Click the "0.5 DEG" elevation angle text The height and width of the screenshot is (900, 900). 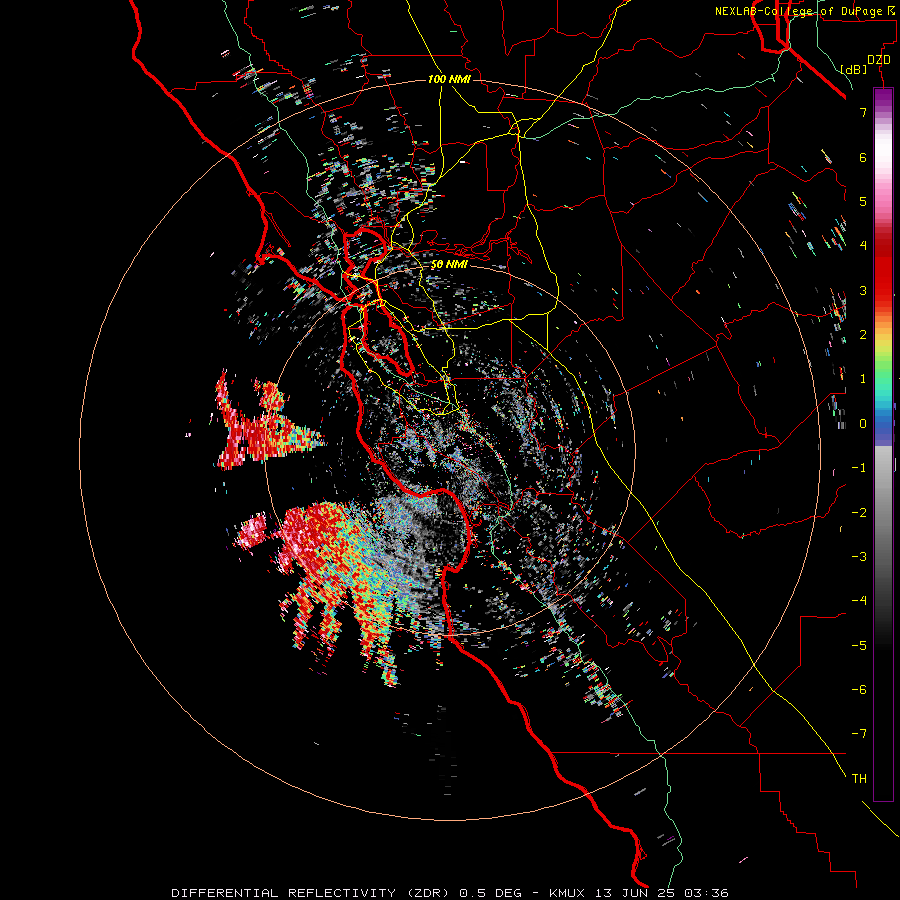click(x=491, y=893)
